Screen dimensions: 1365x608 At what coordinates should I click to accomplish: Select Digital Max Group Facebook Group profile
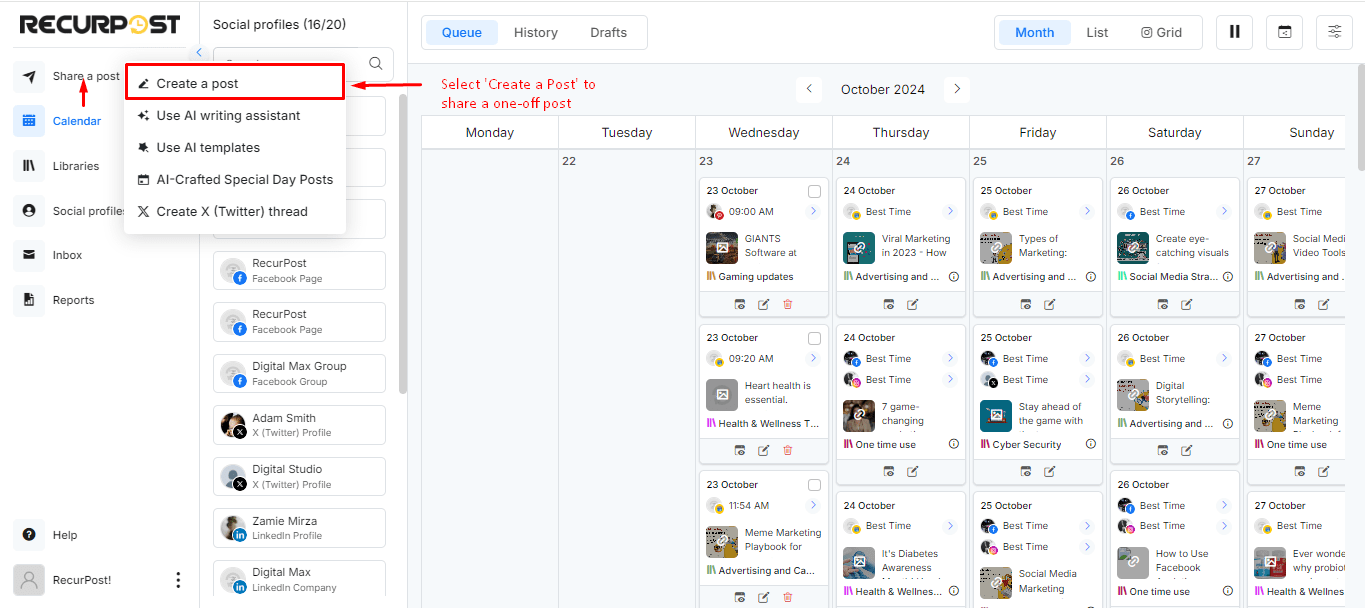coord(299,373)
